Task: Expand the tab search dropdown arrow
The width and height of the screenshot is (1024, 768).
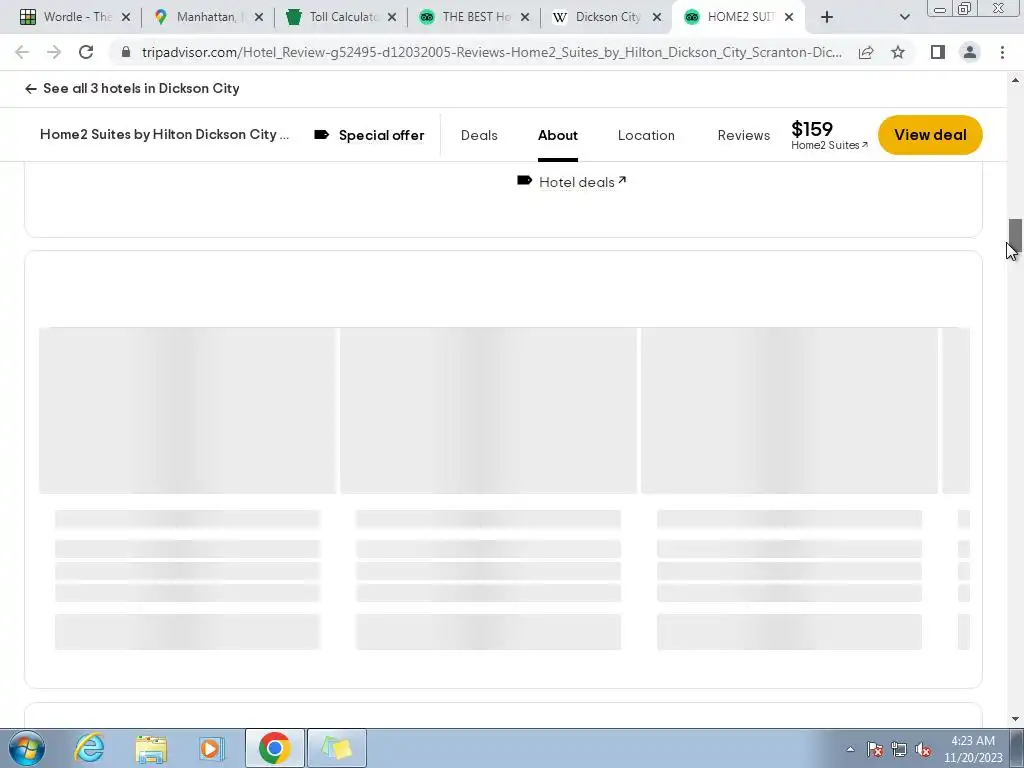Action: pos(904,17)
